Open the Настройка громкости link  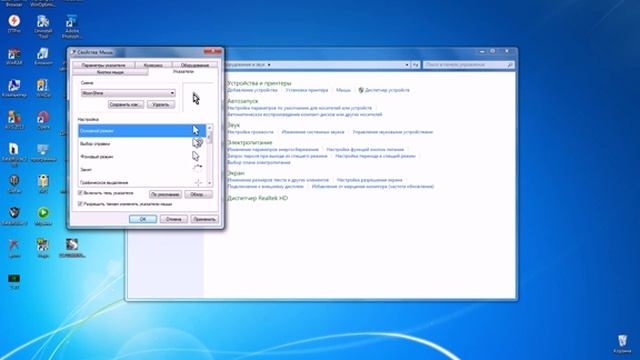pos(251,132)
